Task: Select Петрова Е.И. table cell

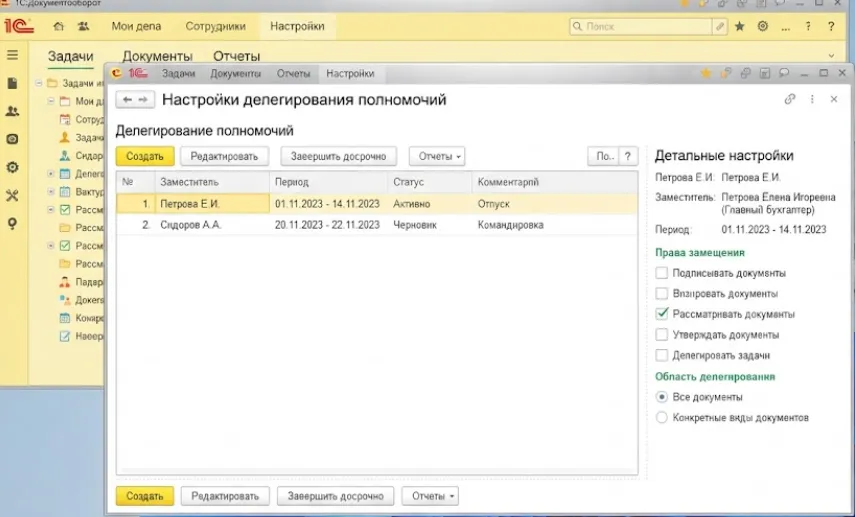Action: tap(212, 204)
